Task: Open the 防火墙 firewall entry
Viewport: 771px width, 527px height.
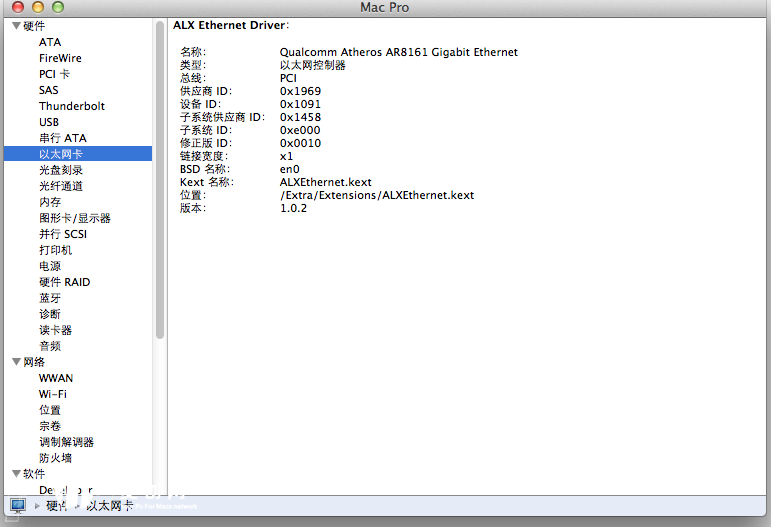Action: click(55, 458)
